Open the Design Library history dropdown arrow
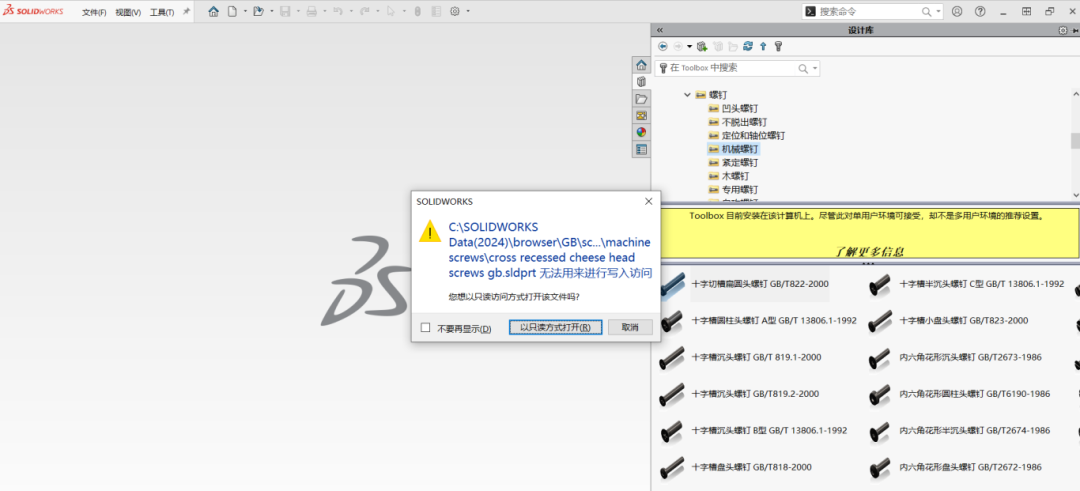 (689, 46)
